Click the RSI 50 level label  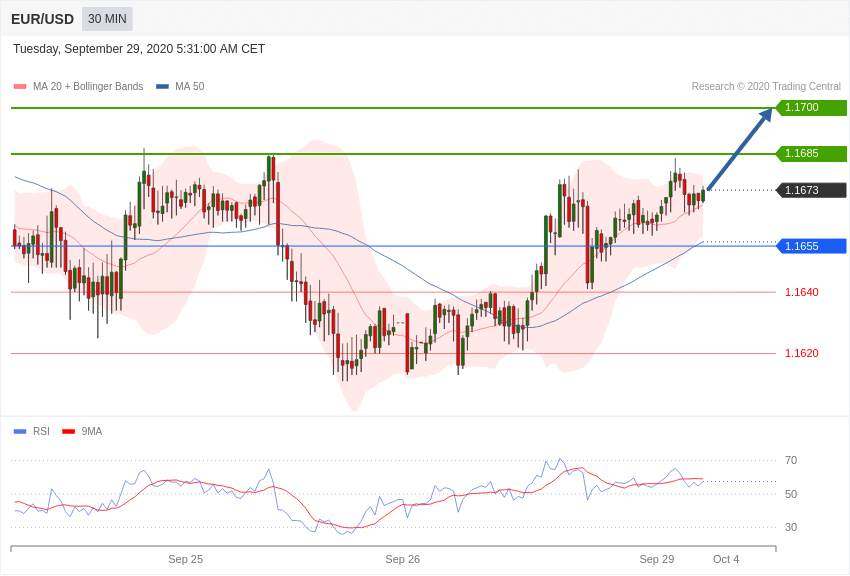791,494
